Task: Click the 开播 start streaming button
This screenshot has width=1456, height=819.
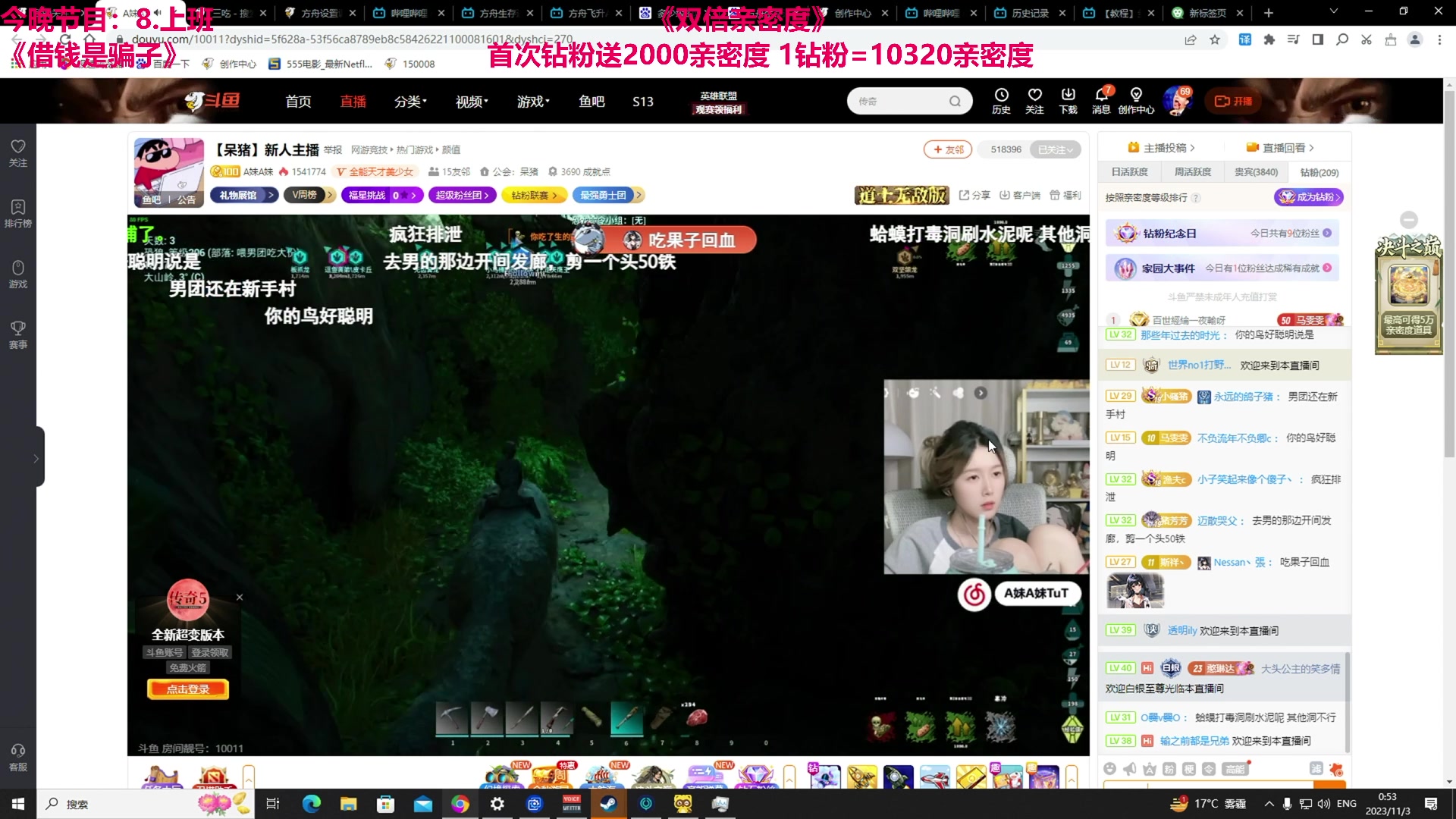Action: point(1234,101)
